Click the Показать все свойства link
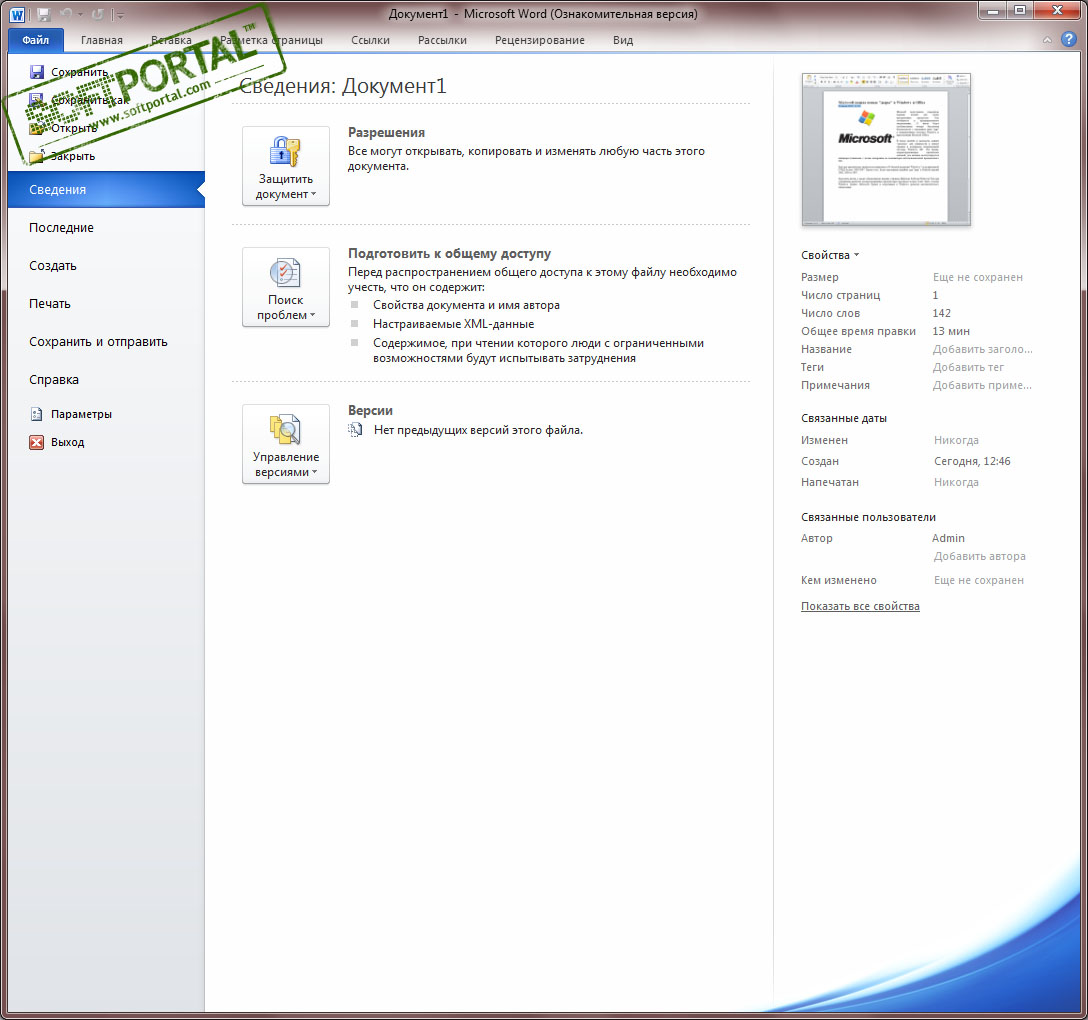 coord(860,606)
